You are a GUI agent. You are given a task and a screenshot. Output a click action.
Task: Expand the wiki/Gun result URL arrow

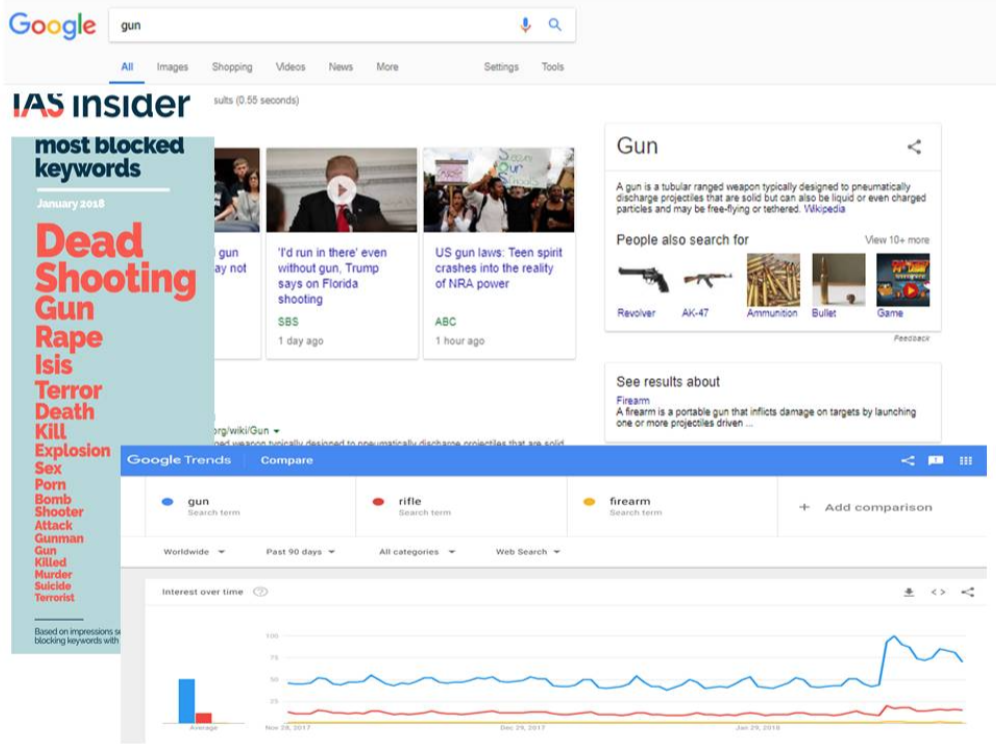click(277, 431)
